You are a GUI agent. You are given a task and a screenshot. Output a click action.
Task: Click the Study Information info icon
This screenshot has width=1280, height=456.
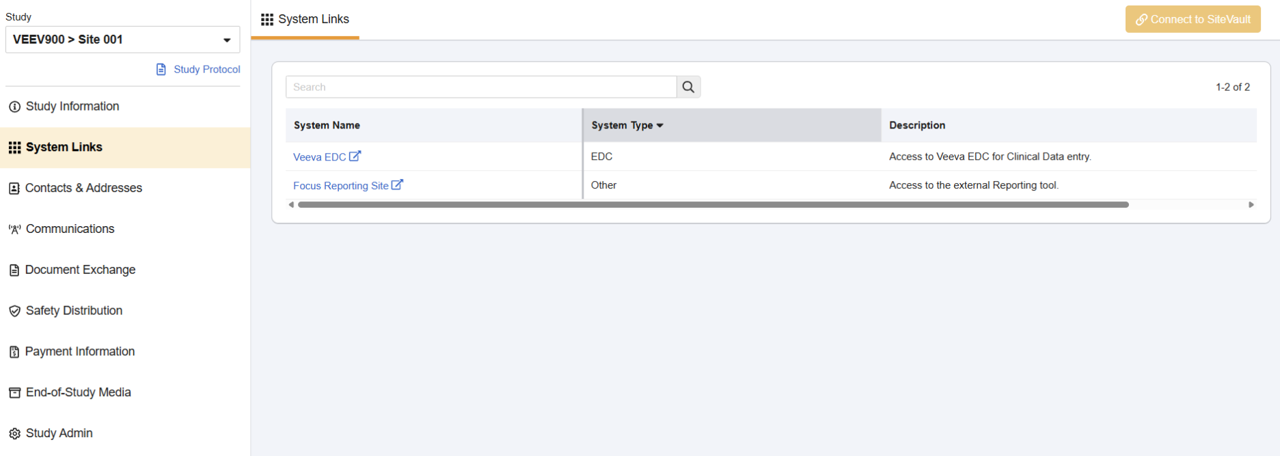[x=14, y=107]
